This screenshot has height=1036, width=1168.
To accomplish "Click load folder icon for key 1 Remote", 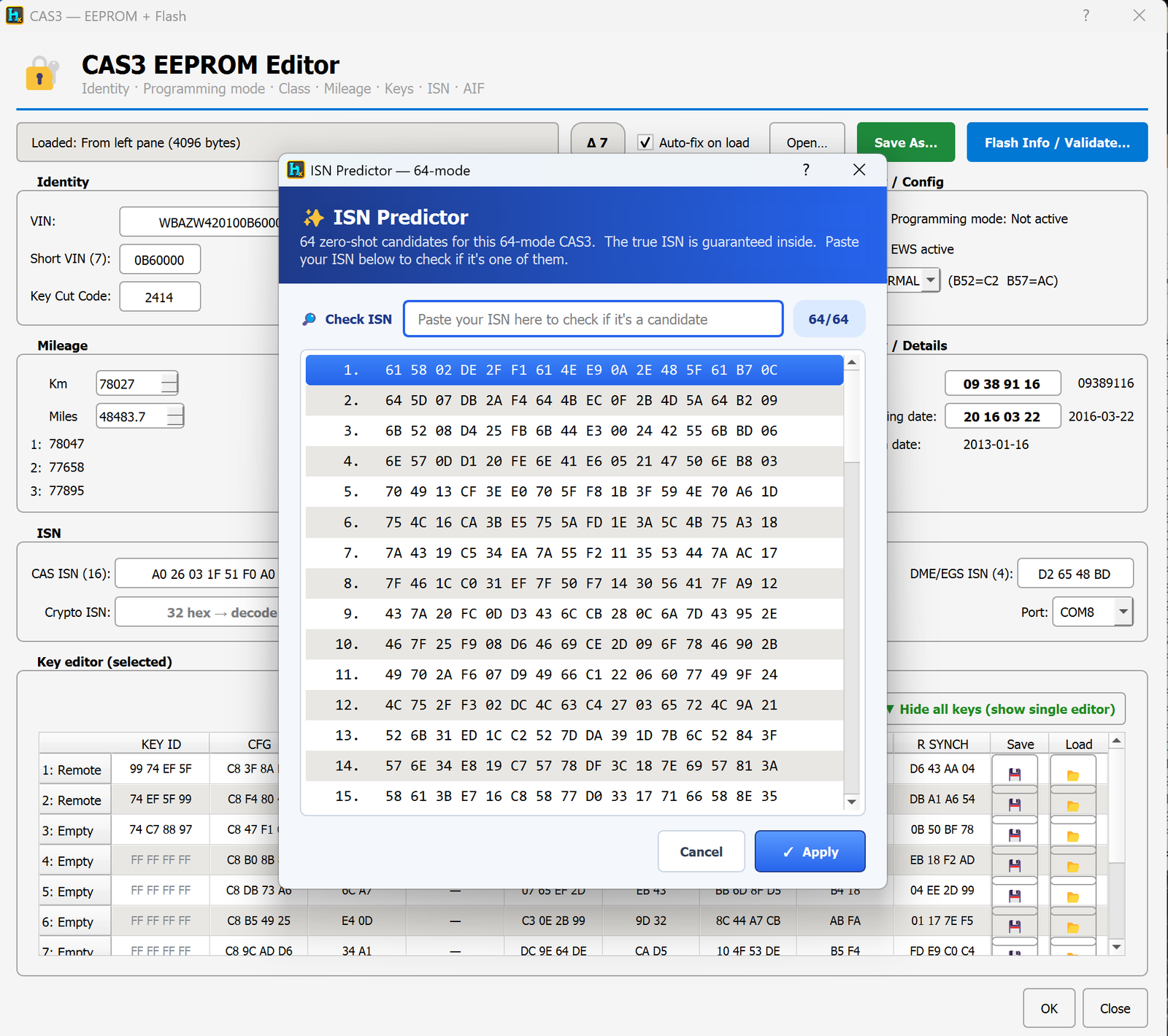I will 1073,775.
